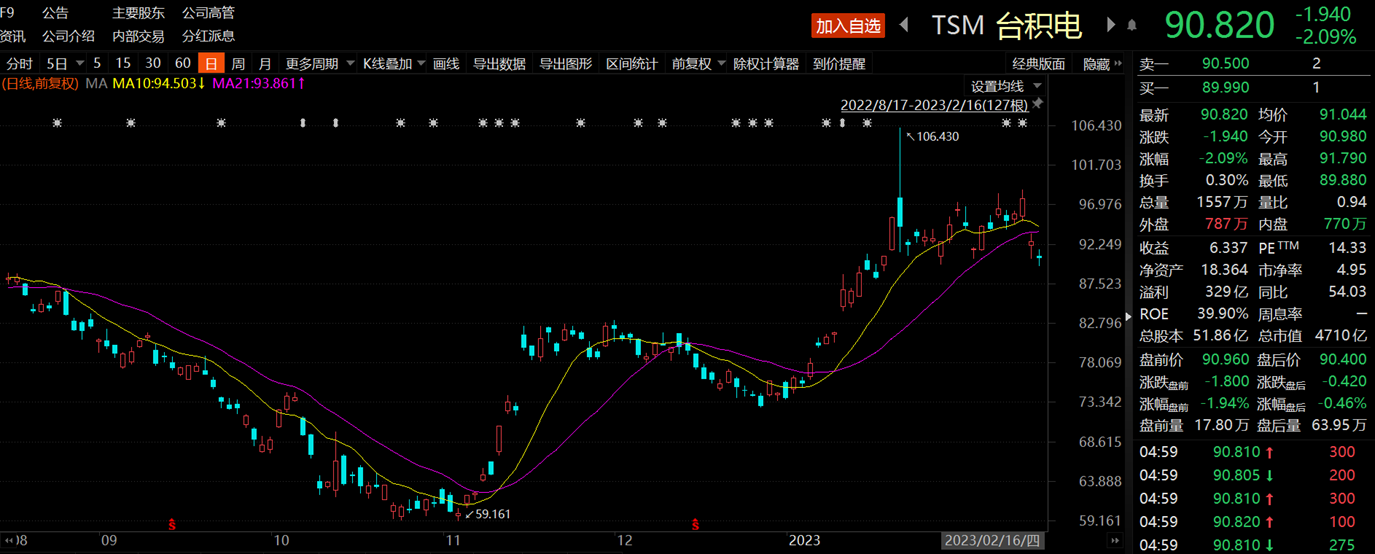
Task: Click the ROE value 39.90%
Action: tap(1222, 314)
